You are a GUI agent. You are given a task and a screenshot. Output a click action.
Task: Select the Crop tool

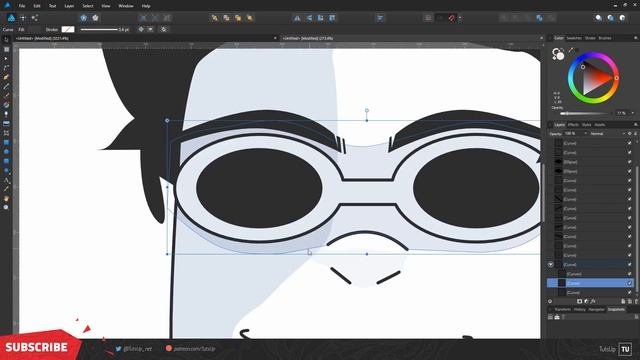click(x=6, y=133)
